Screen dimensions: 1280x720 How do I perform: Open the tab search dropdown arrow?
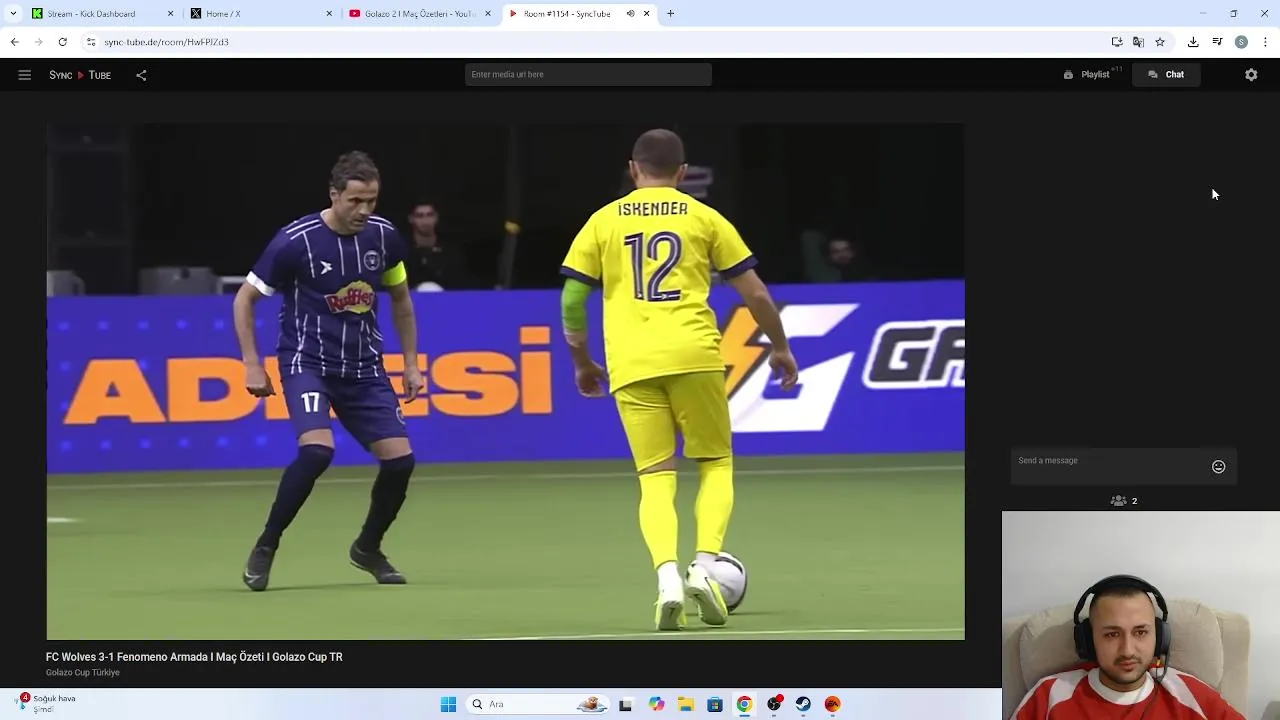point(13,14)
